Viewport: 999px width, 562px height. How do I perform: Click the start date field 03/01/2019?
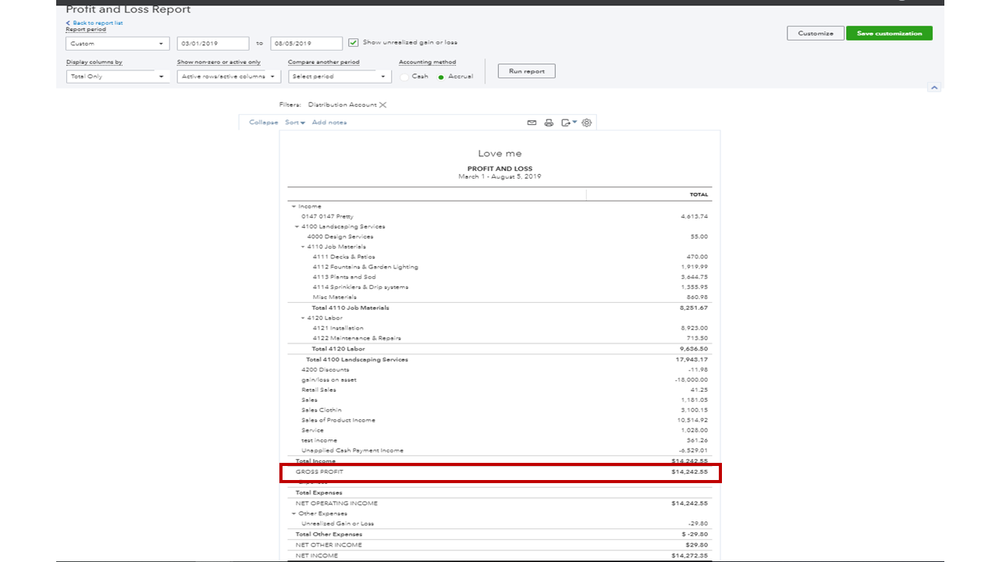tap(212, 44)
